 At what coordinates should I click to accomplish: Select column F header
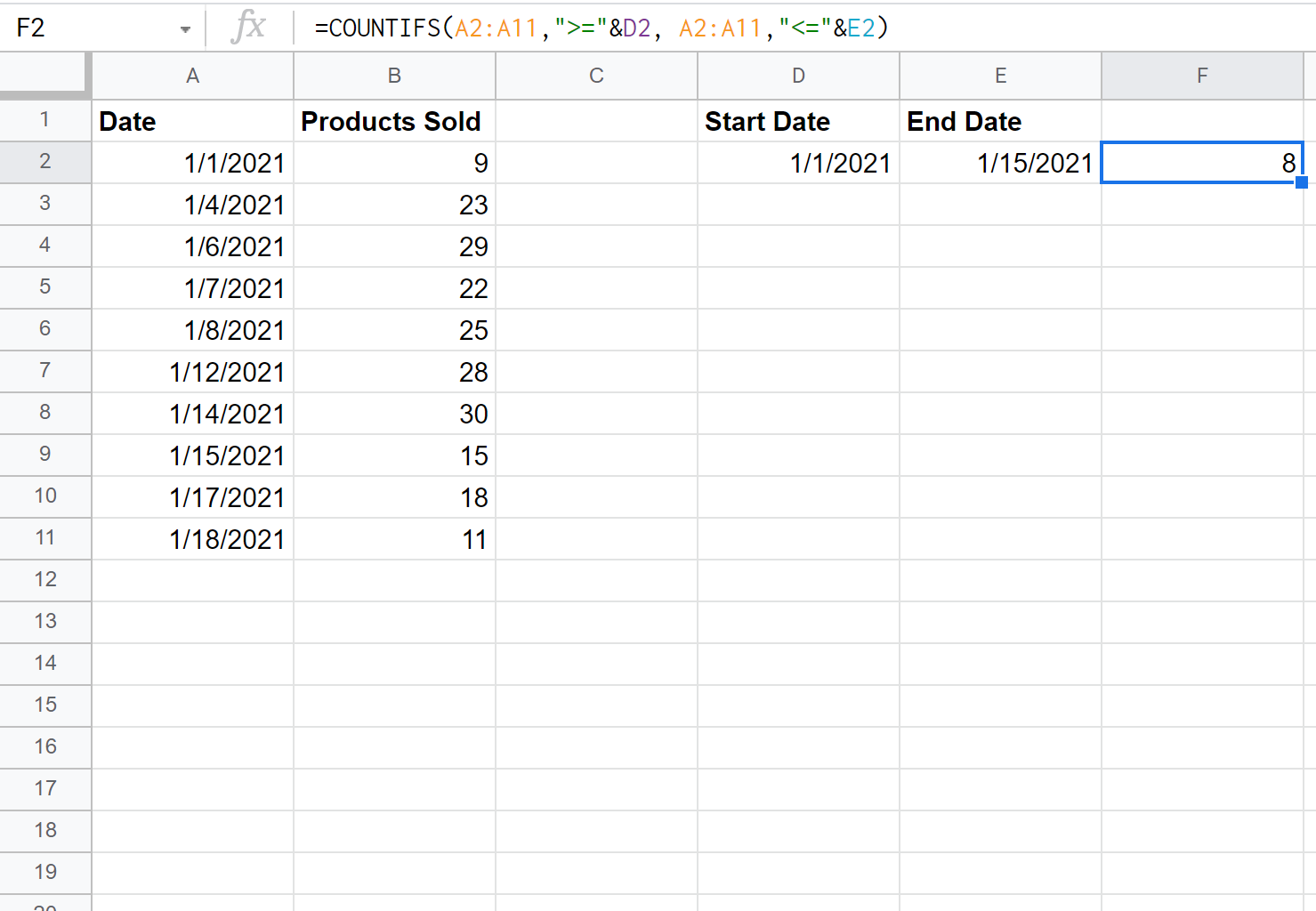[1201, 77]
